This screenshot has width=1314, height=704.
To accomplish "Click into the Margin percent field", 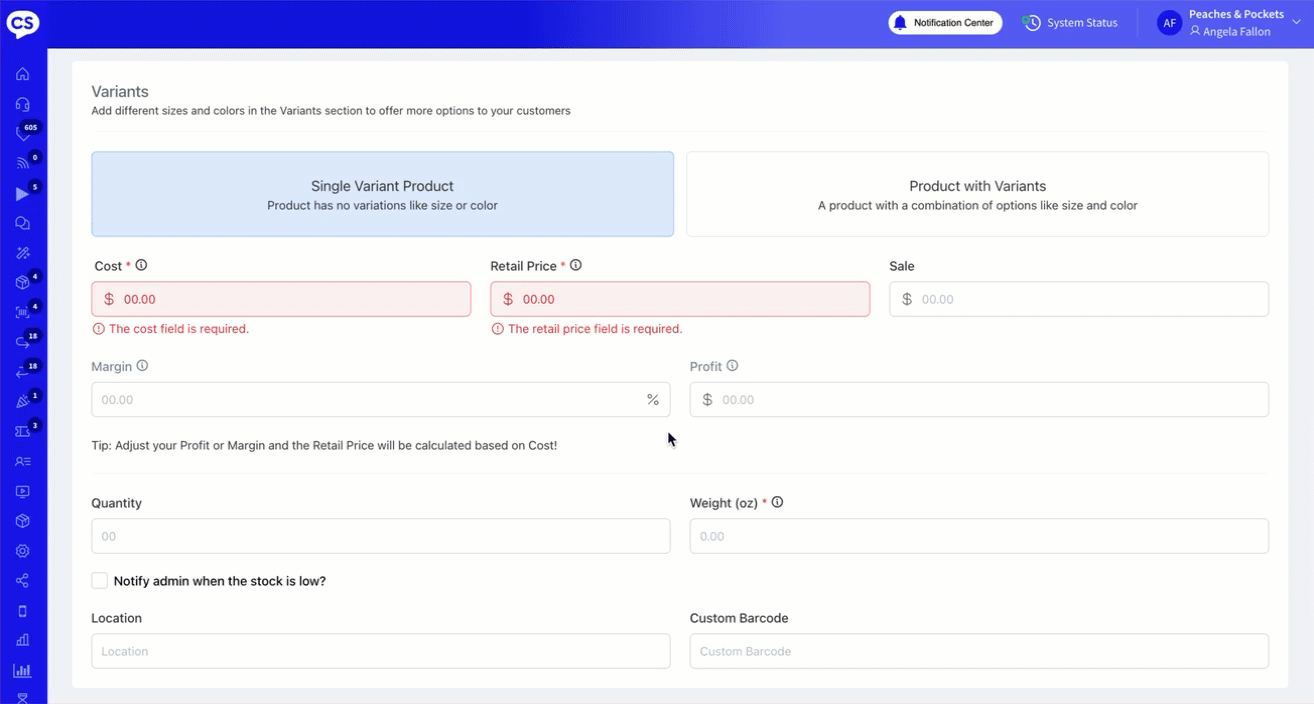I will point(380,399).
